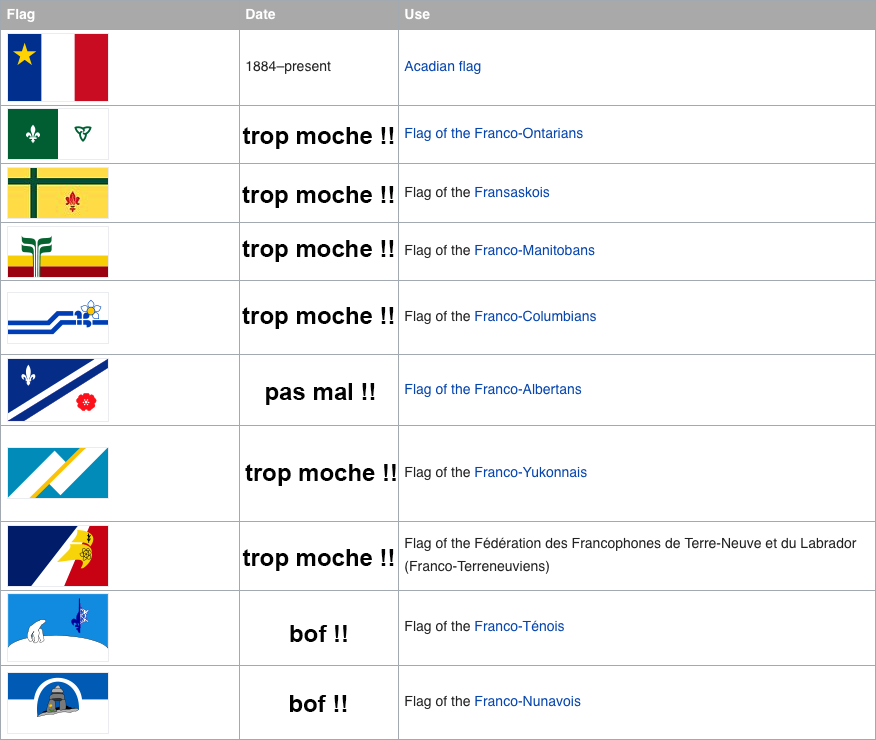
Task: Open the Franco-Columbians link
Action: coord(535,316)
